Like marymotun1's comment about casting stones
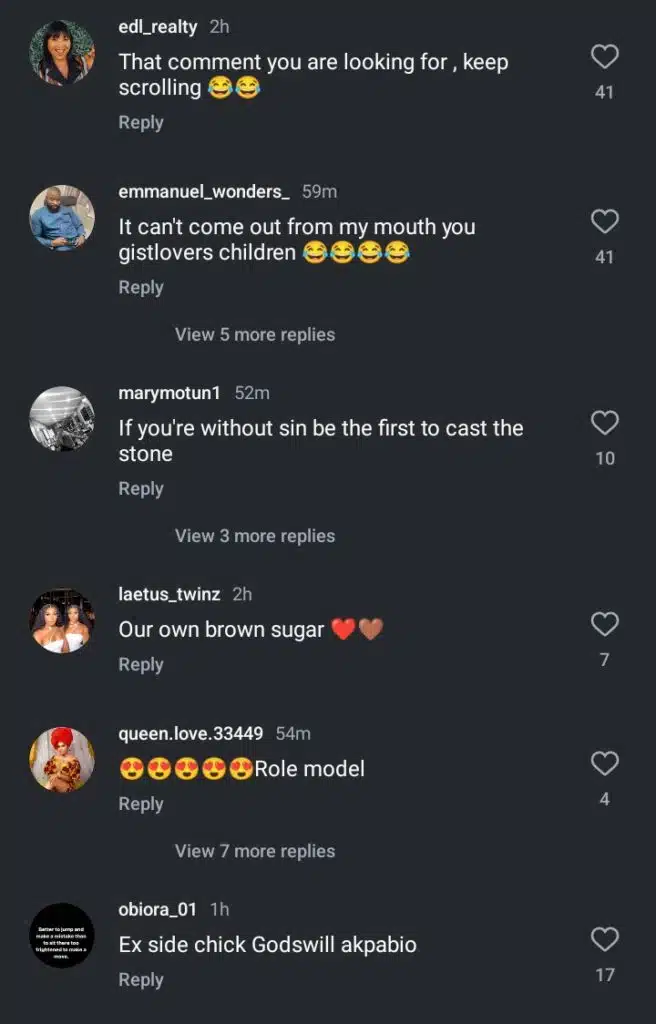This screenshot has height=1024, width=656. (604, 423)
